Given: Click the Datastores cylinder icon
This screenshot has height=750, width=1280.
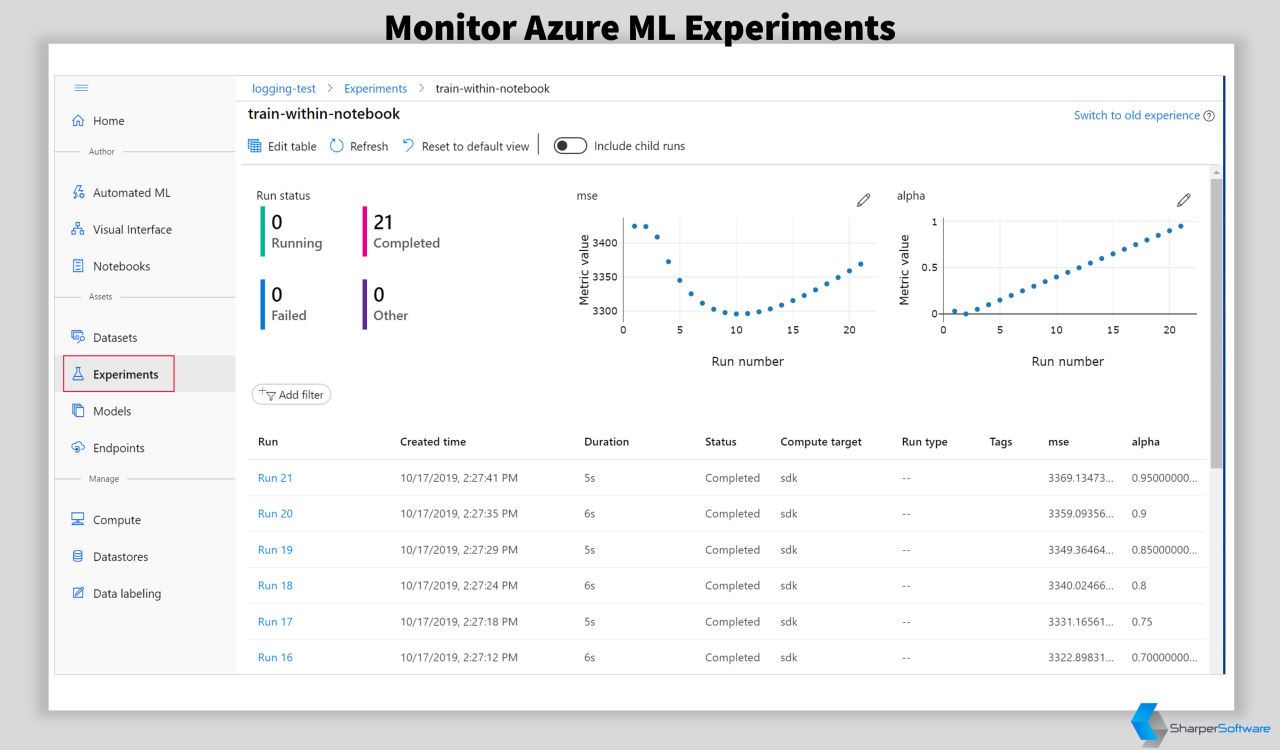Looking at the screenshot, I should pos(78,556).
